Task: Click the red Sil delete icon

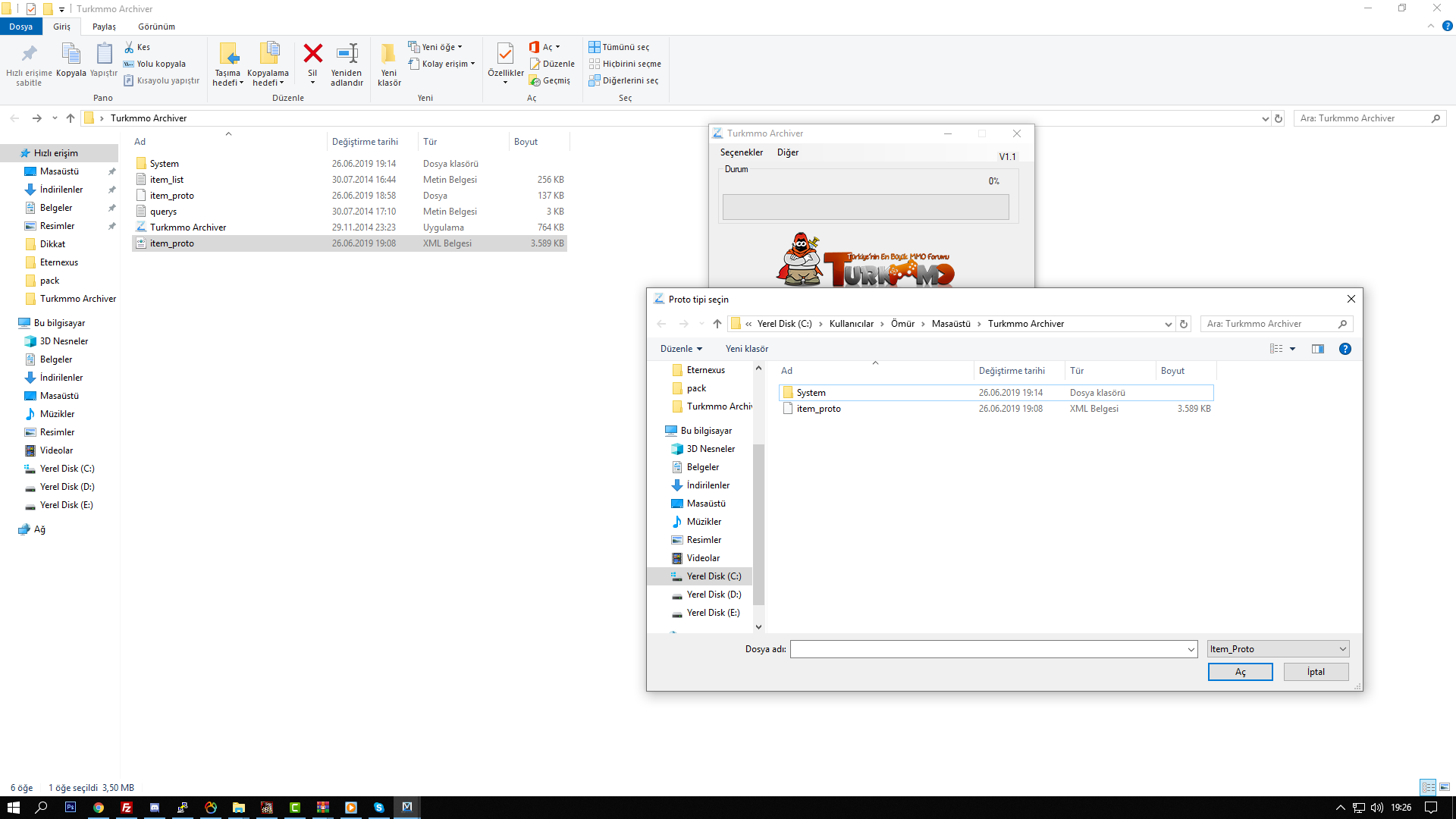Action: coord(312,53)
